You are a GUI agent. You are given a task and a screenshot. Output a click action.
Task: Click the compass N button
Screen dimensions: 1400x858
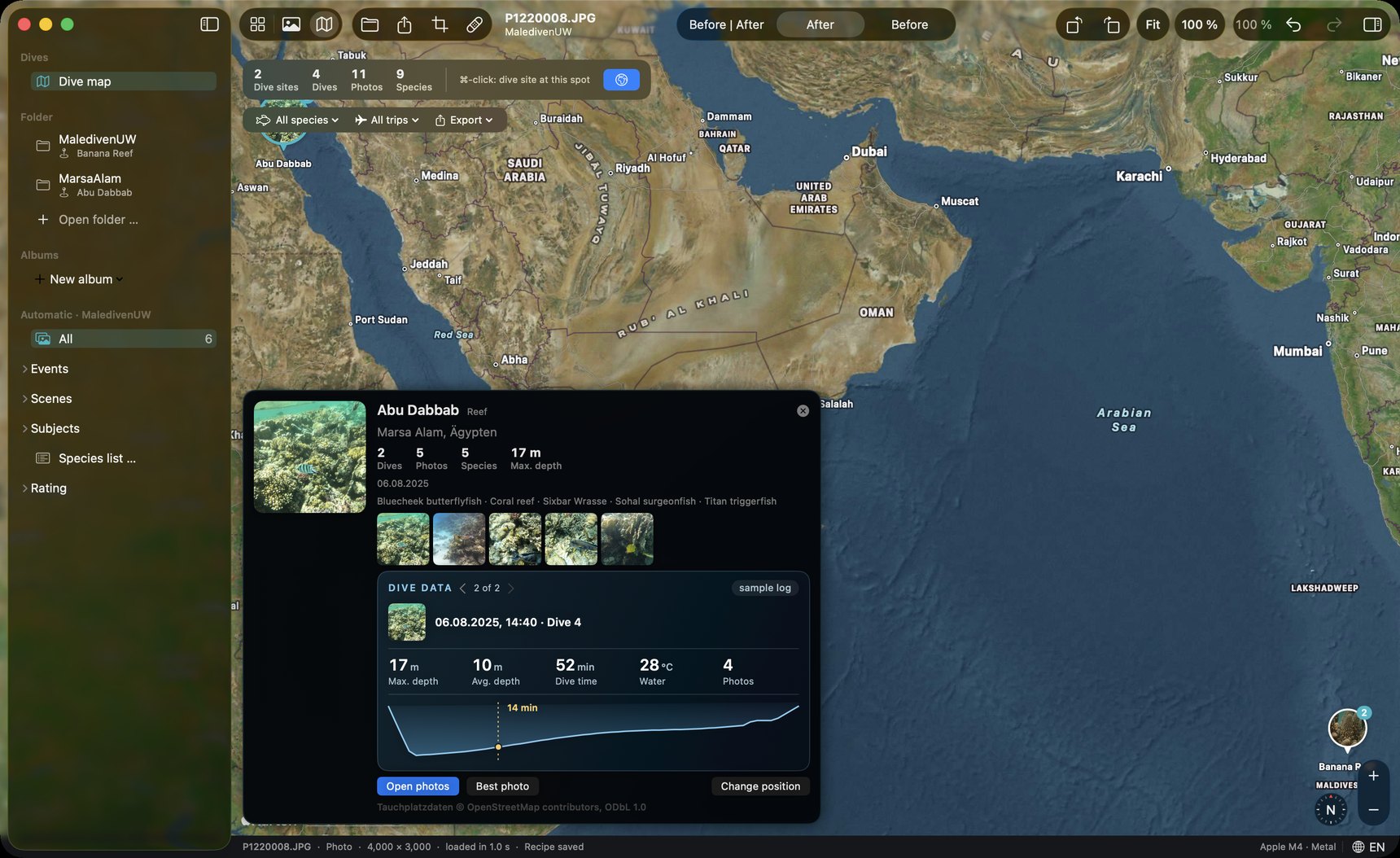click(x=1331, y=810)
